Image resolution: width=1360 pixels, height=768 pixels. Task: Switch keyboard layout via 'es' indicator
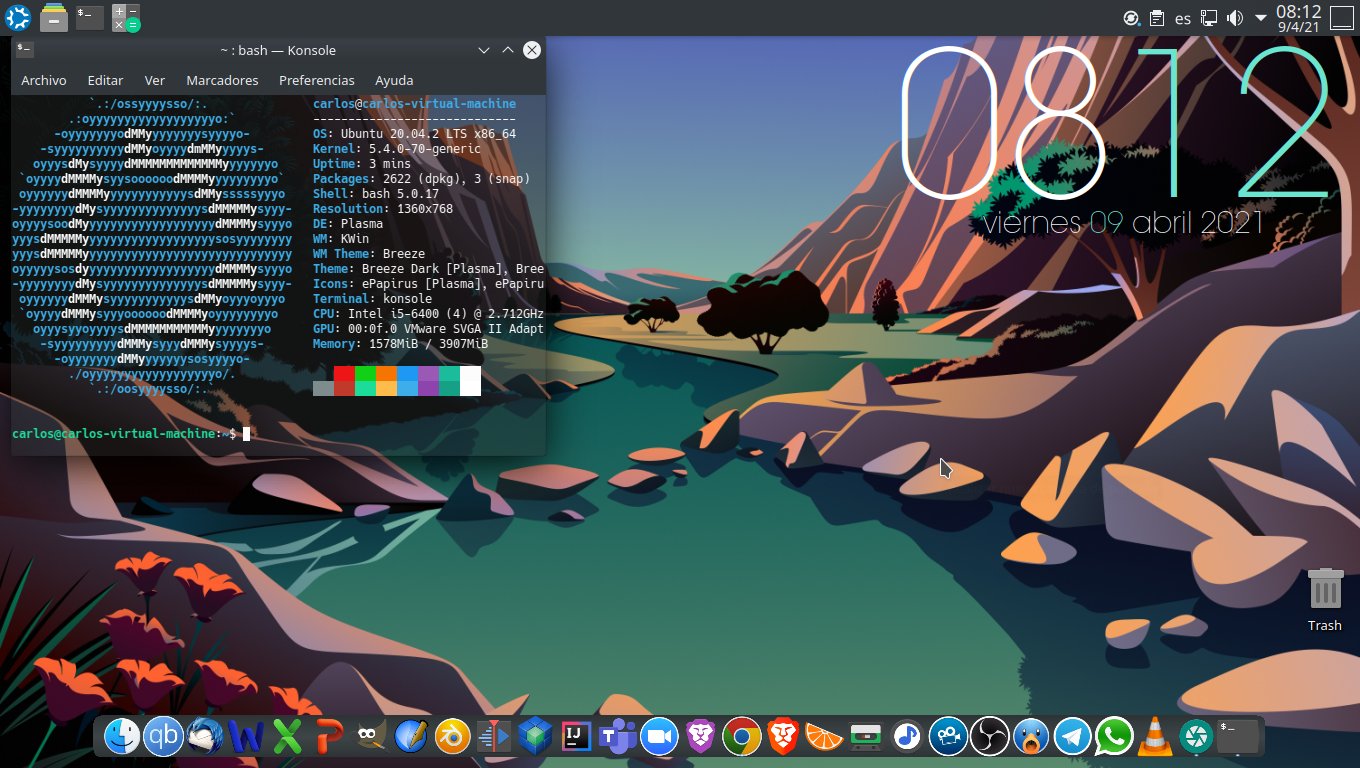(x=1183, y=18)
